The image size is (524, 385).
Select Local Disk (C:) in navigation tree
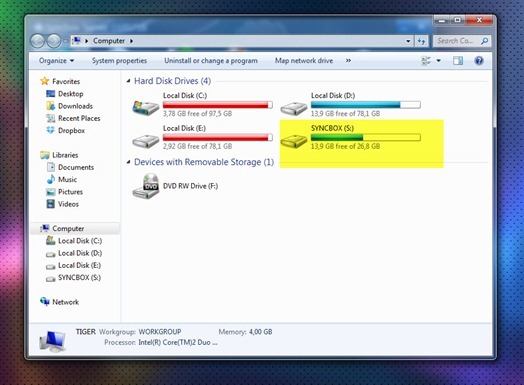point(80,241)
